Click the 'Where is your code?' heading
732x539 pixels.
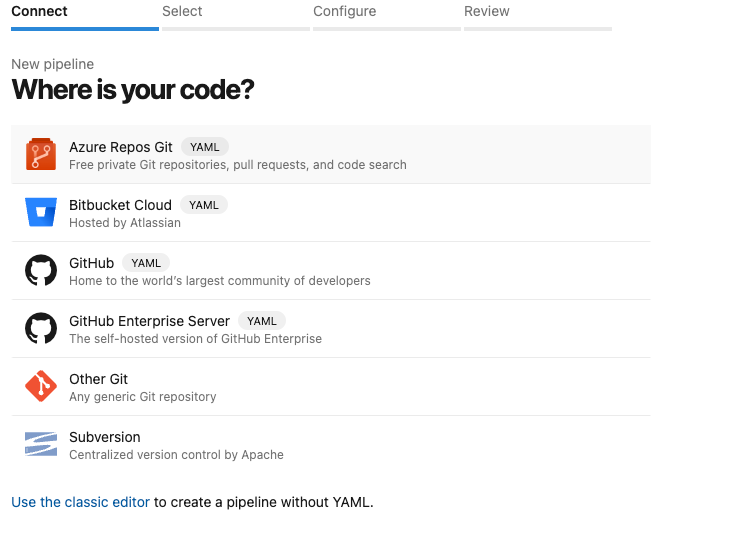[x=133, y=90]
